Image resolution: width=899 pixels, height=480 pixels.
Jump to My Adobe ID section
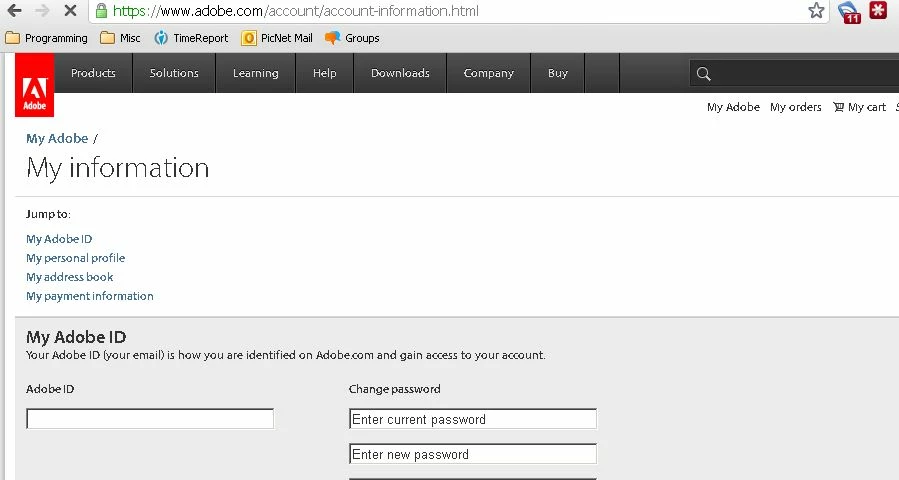(x=59, y=239)
